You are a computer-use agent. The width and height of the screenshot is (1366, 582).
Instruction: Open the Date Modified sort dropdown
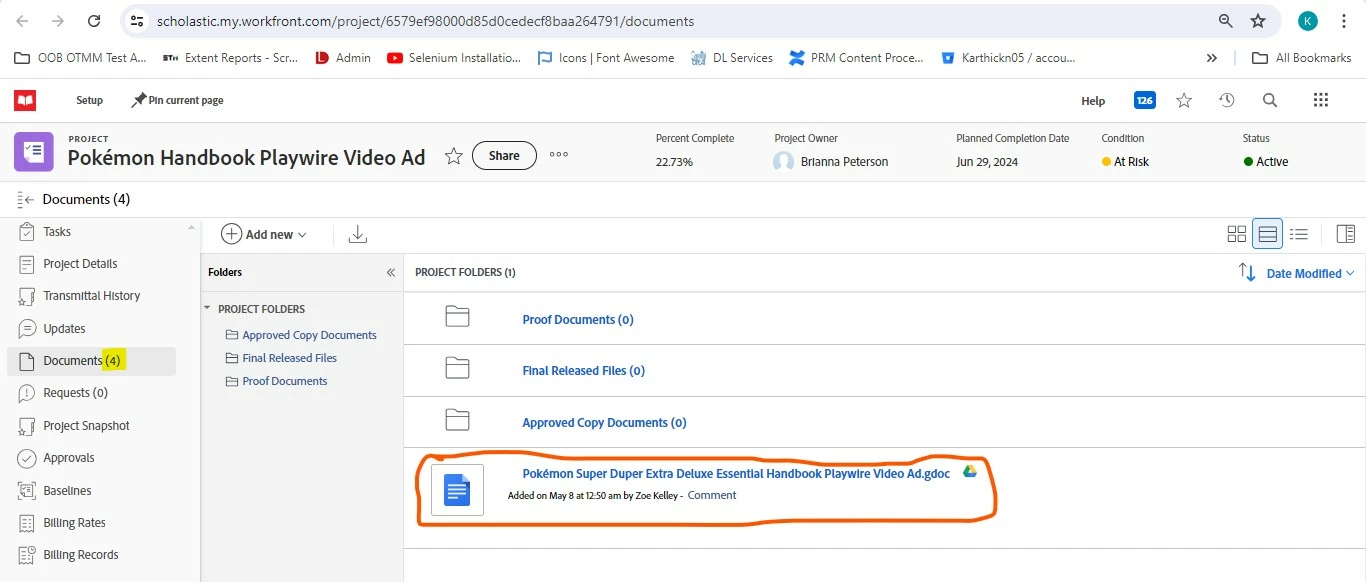click(1310, 273)
